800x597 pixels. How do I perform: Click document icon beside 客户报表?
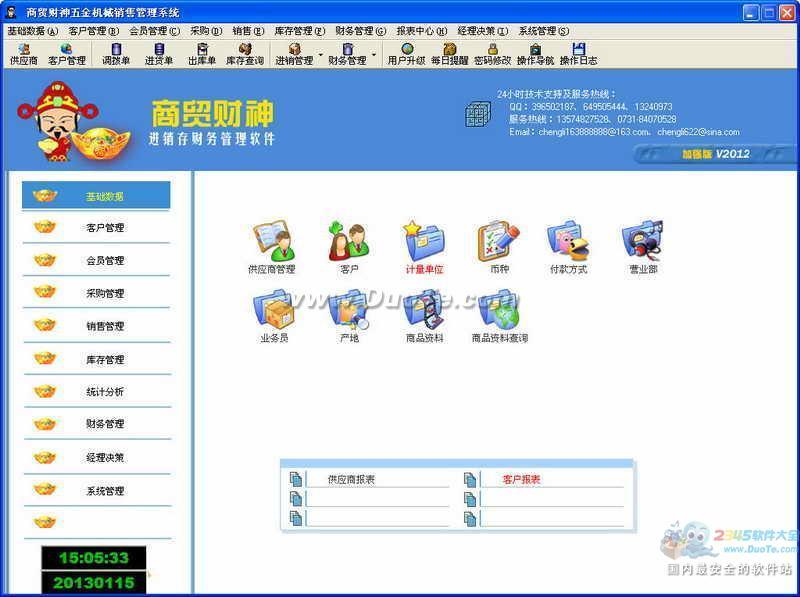point(470,480)
